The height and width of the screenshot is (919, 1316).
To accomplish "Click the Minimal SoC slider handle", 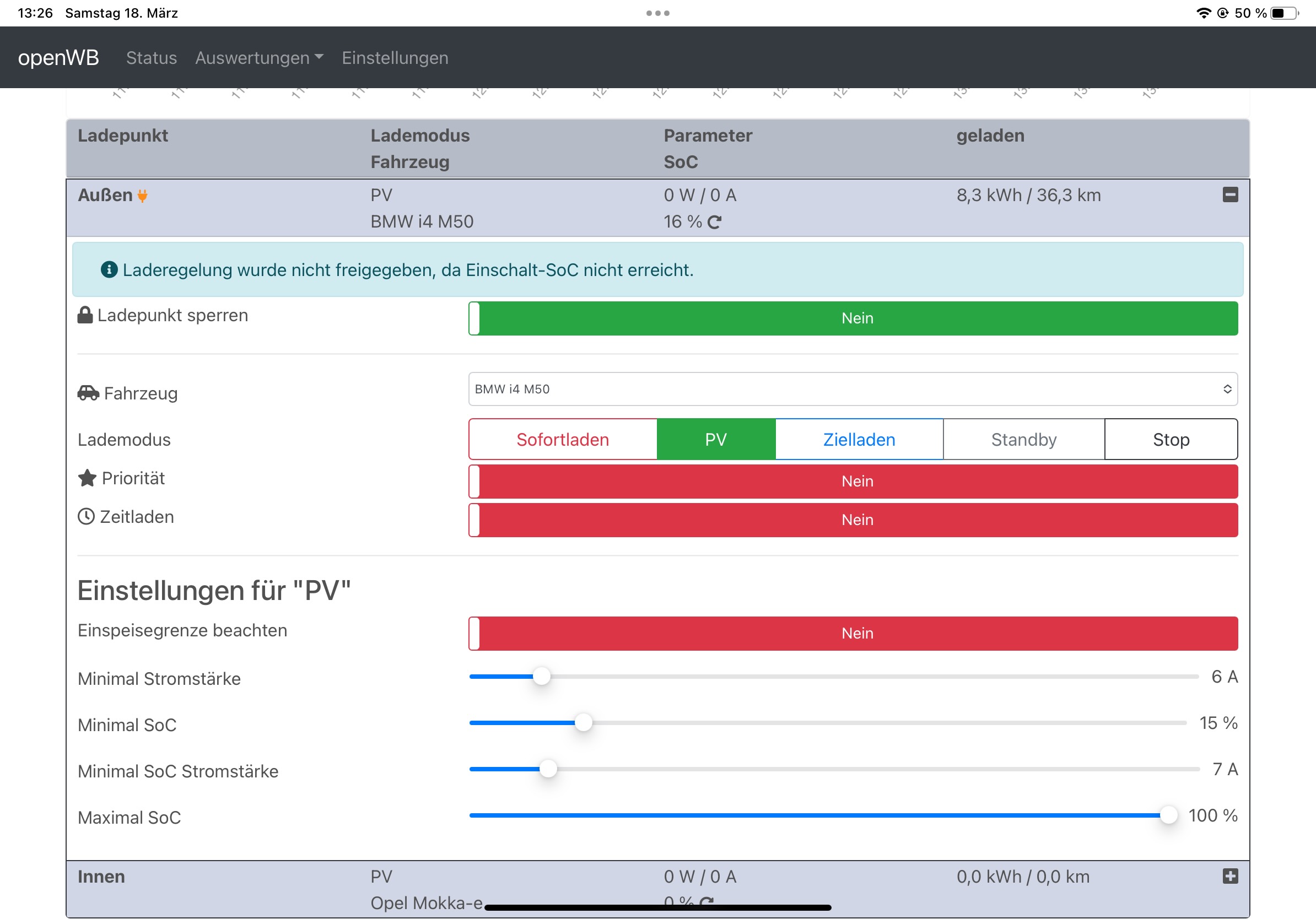I will (x=583, y=722).
